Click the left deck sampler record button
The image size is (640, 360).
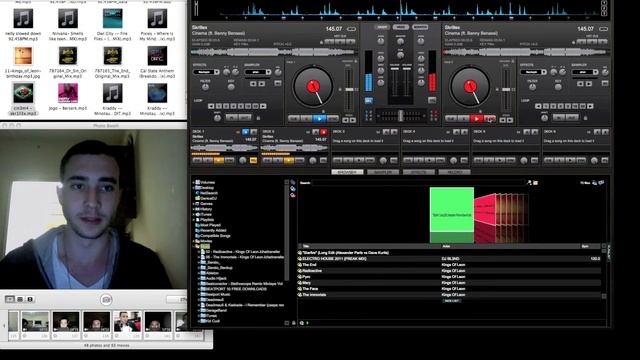278,83
